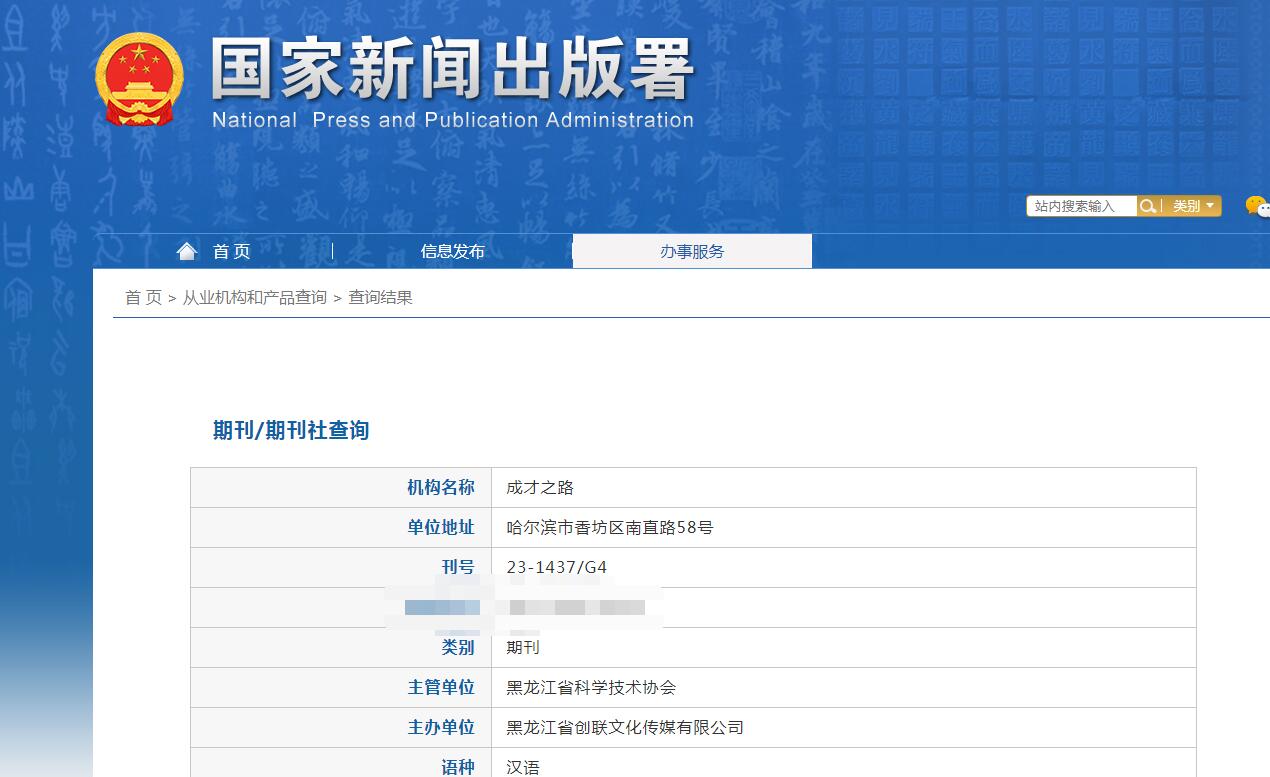Click inside the 站内搜索输入 search field
This screenshot has height=777, width=1270.
[x=1080, y=206]
